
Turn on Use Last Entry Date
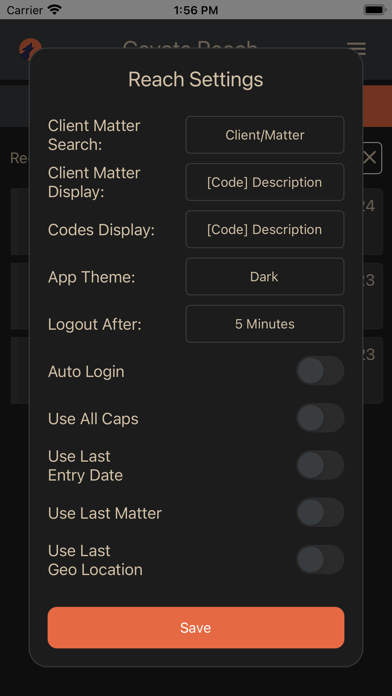click(x=320, y=465)
